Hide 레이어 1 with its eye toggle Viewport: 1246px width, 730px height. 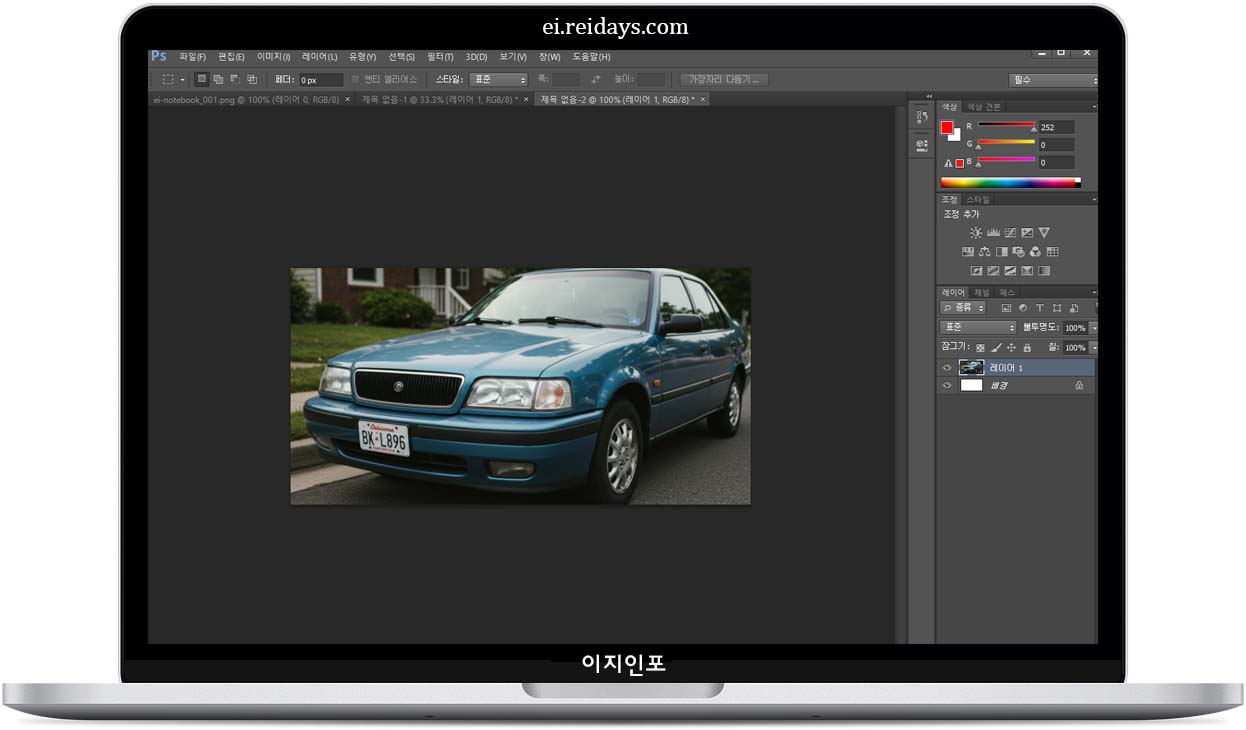coord(947,368)
